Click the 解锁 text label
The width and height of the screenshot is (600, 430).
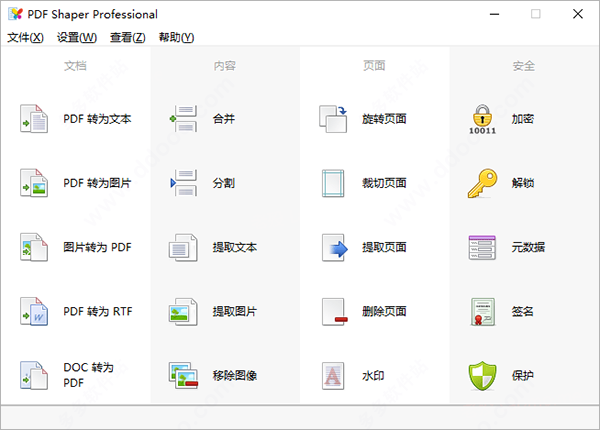point(523,183)
